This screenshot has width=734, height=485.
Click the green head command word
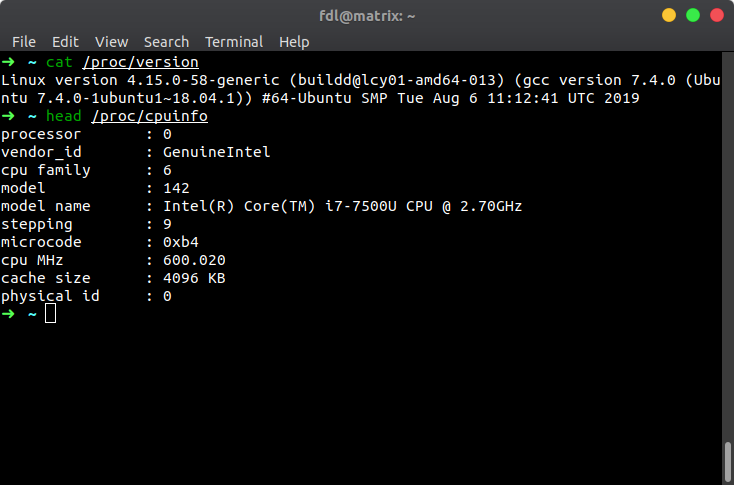(64, 116)
